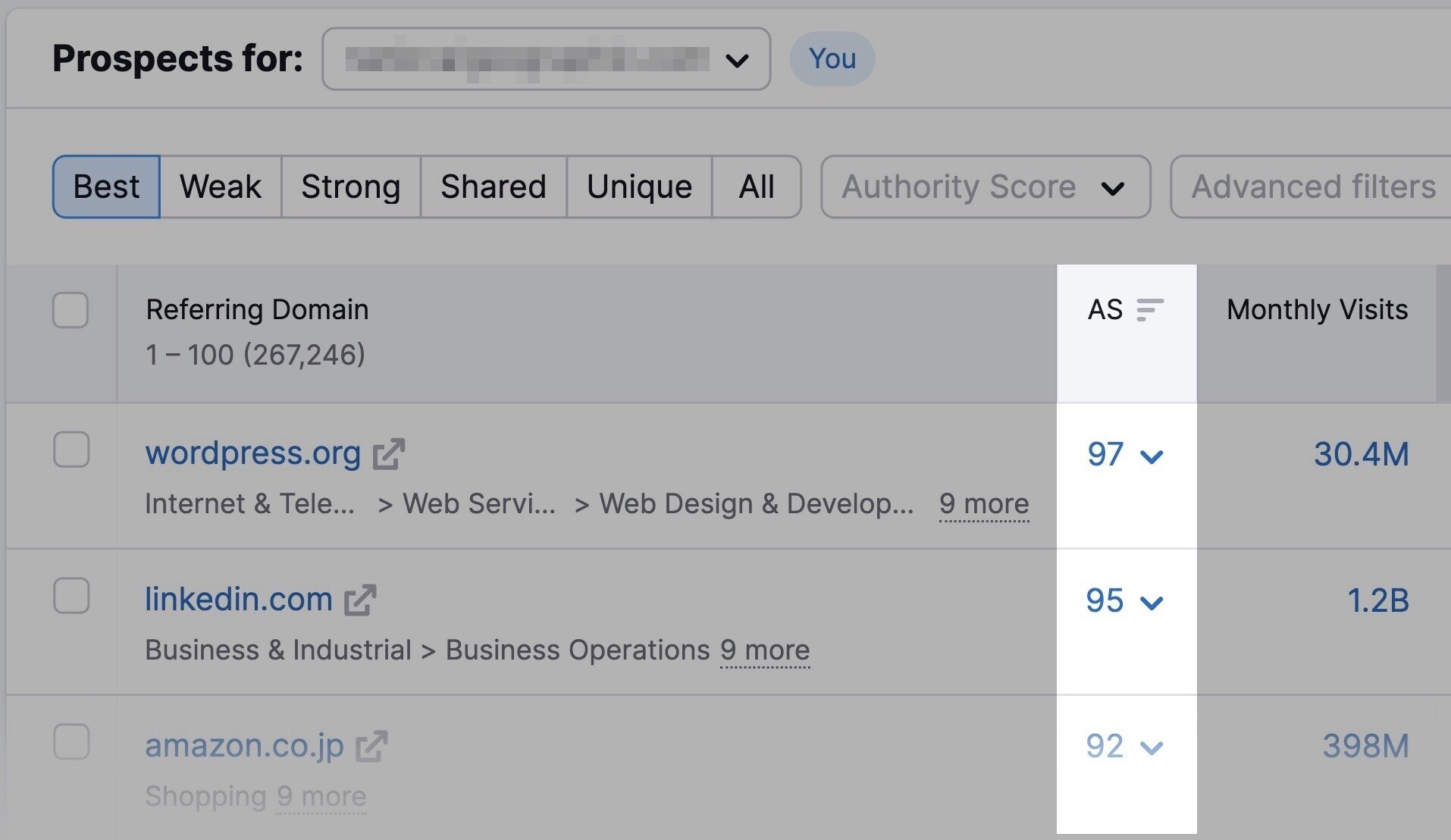The image size is (1451, 840).
Task: Open linkedin.com external link icon
Action: click(x=361, y=600)
